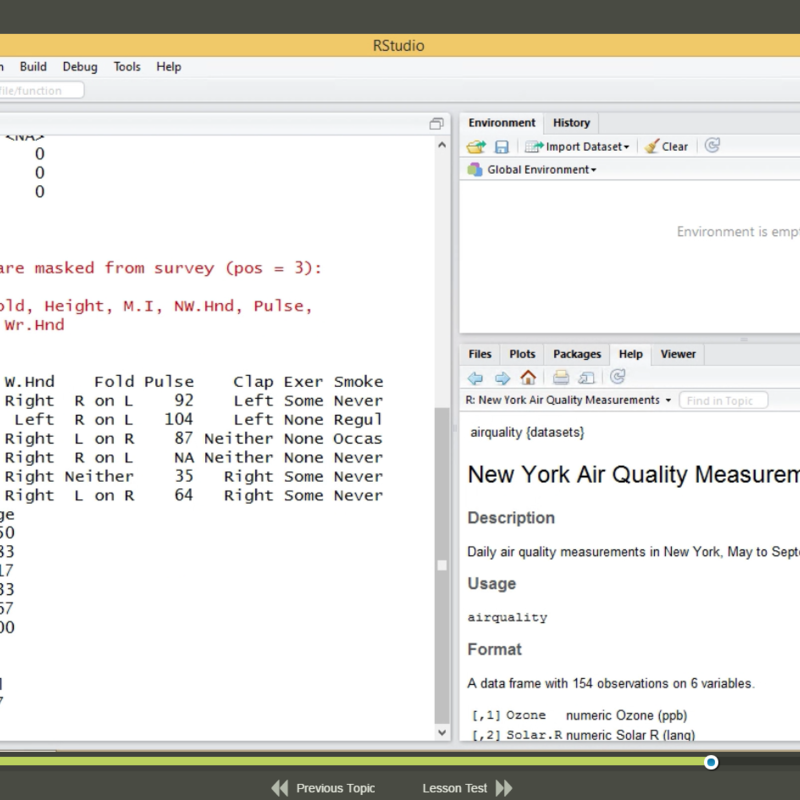
Task: Click 'Regul' in Smoke column
Action: (x=358, y=420)
